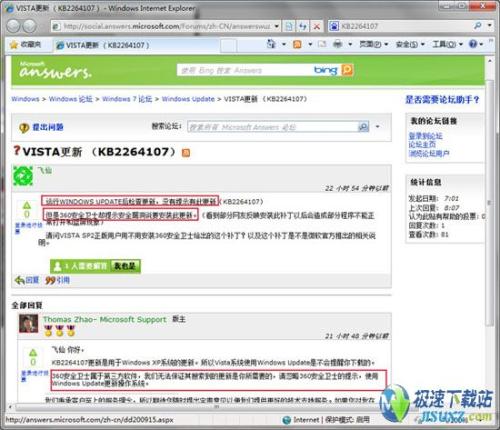Viewport: 500px width, 430px height.
Task: Open the 工具 (Tools) menu
Action: point(447,44)
